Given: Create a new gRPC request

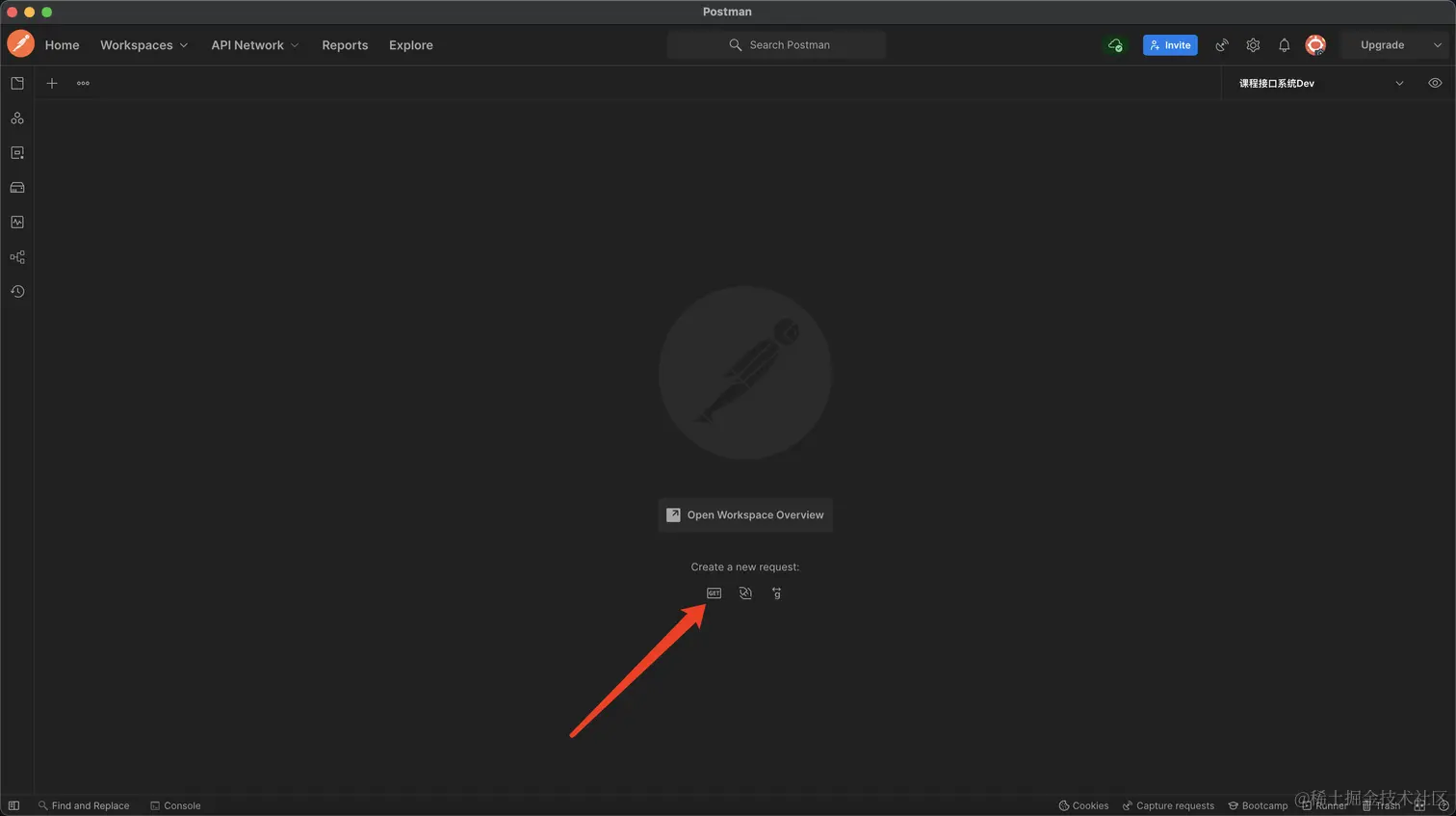Looking at the screenshot, I should click(x=776, y=593).
